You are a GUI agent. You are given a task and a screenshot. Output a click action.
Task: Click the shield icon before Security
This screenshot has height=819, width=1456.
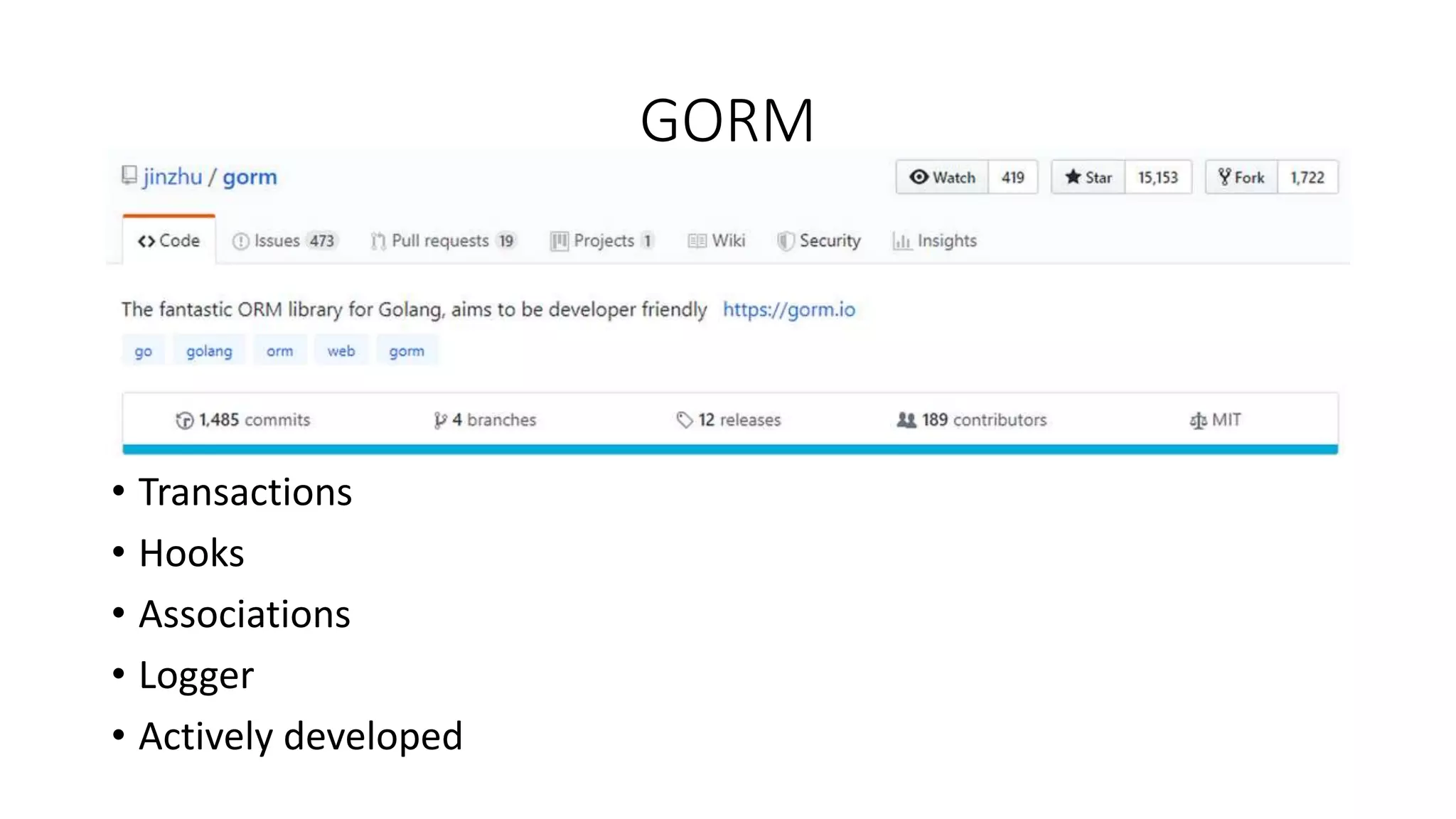click(786, 242)
